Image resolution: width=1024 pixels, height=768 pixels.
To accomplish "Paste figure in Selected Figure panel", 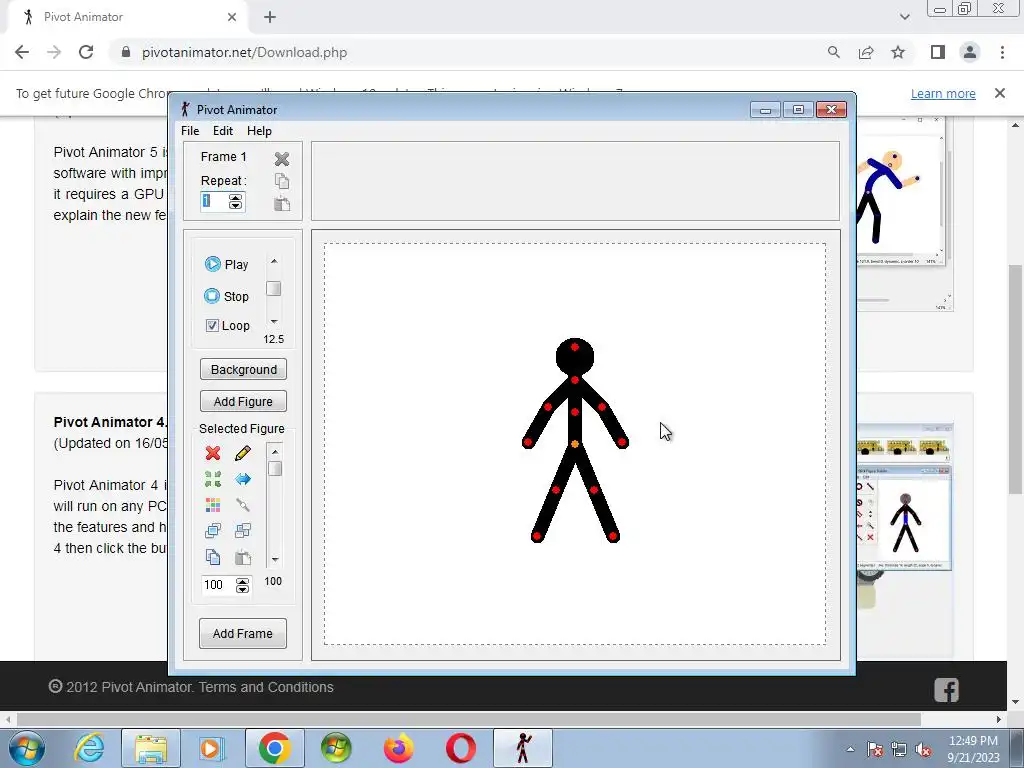I will coord(242,557).
